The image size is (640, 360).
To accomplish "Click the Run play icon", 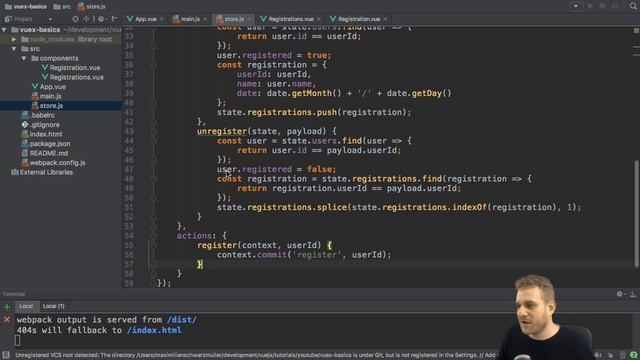I will (x=590, y=6).
